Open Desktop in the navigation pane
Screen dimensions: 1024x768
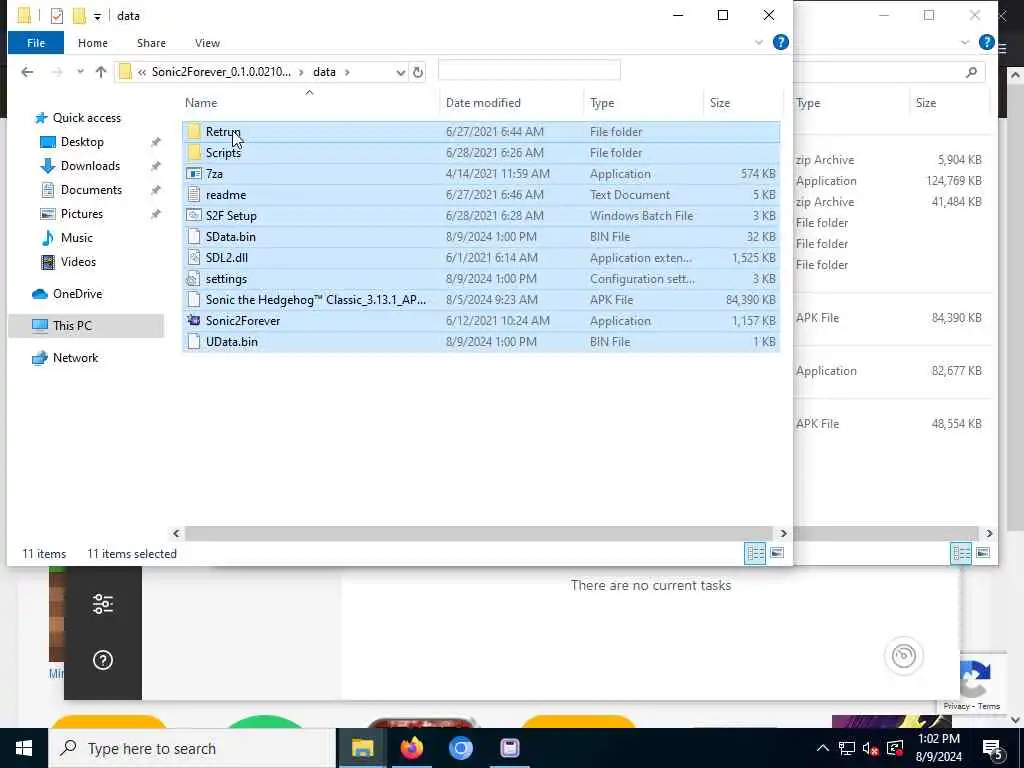click(82, 142)
